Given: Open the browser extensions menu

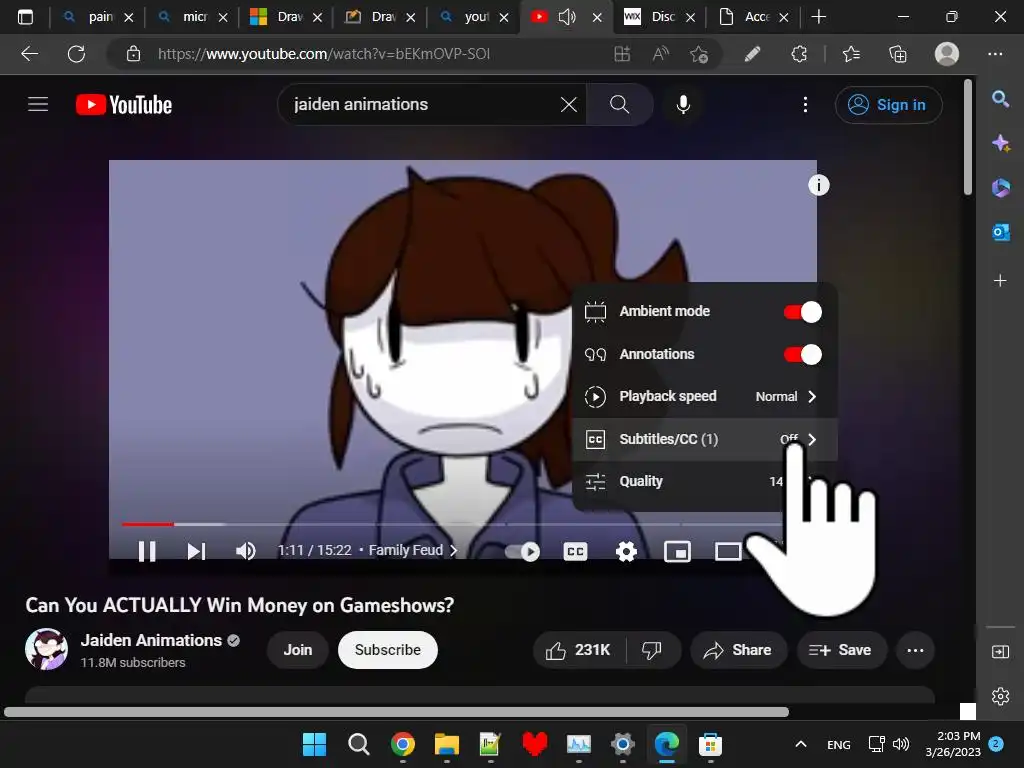Looking at the screenshot, I should pos(799,54).
